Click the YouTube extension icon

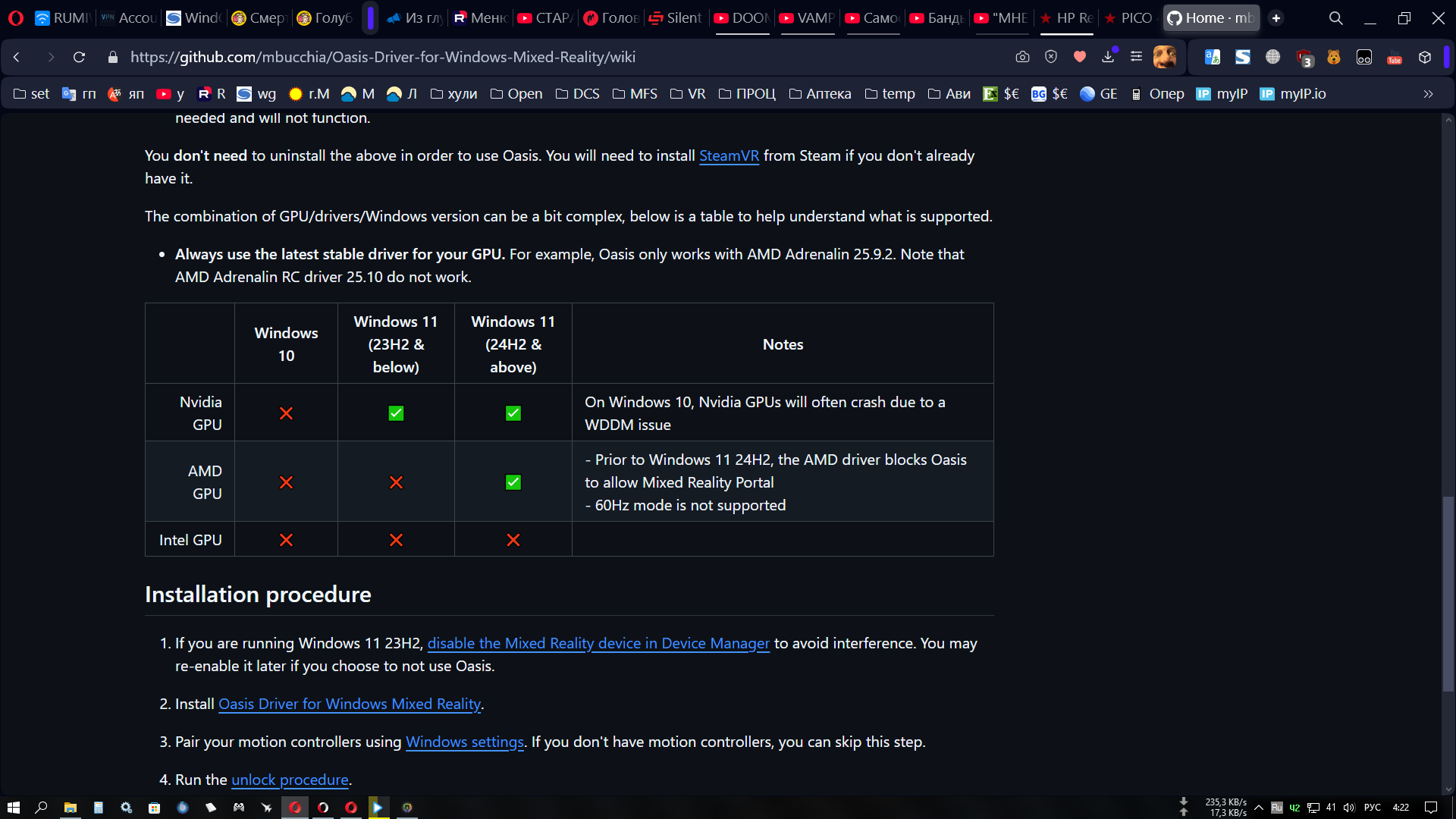(x=1394, y=58)
